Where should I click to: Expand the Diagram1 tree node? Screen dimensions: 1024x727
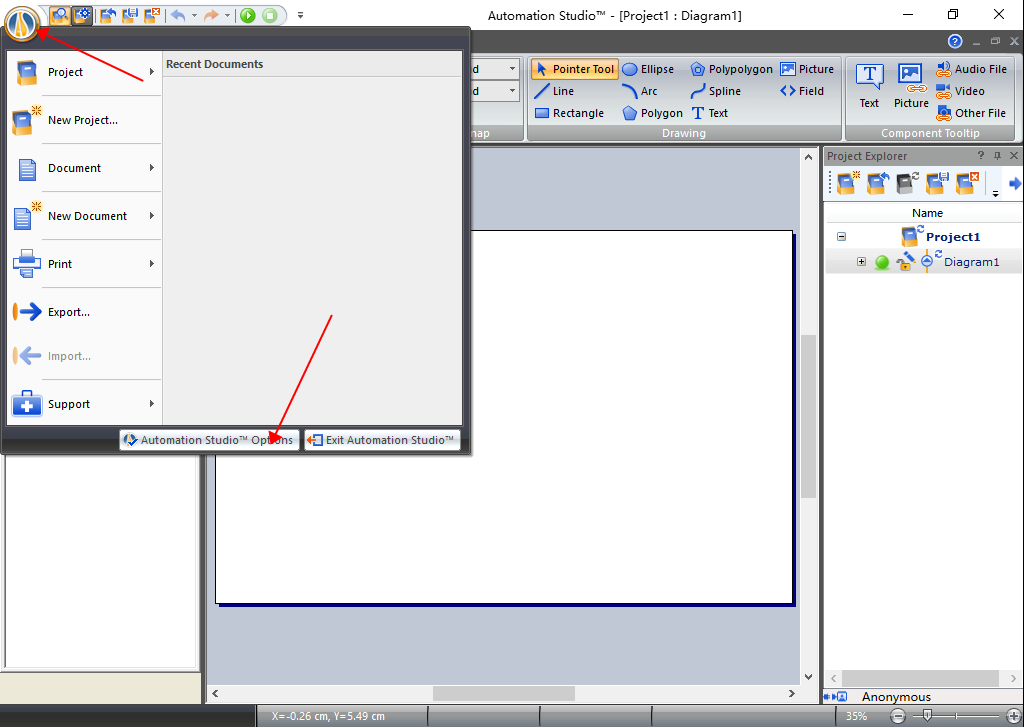tap(861, 262)
